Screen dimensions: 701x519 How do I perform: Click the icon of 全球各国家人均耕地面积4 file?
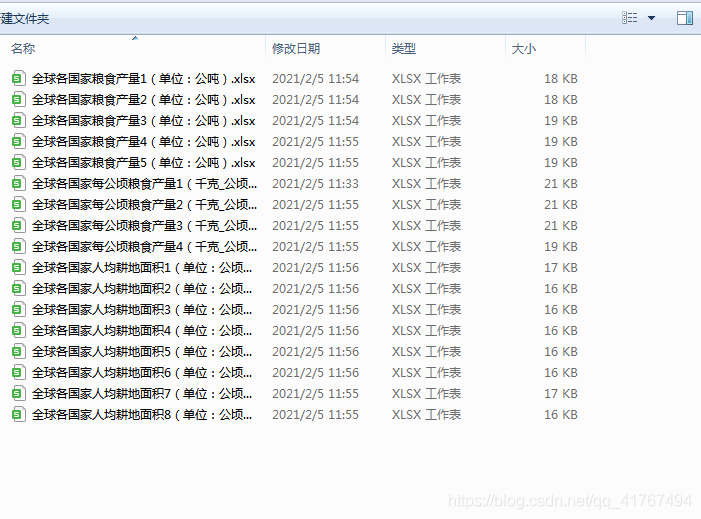18,331
